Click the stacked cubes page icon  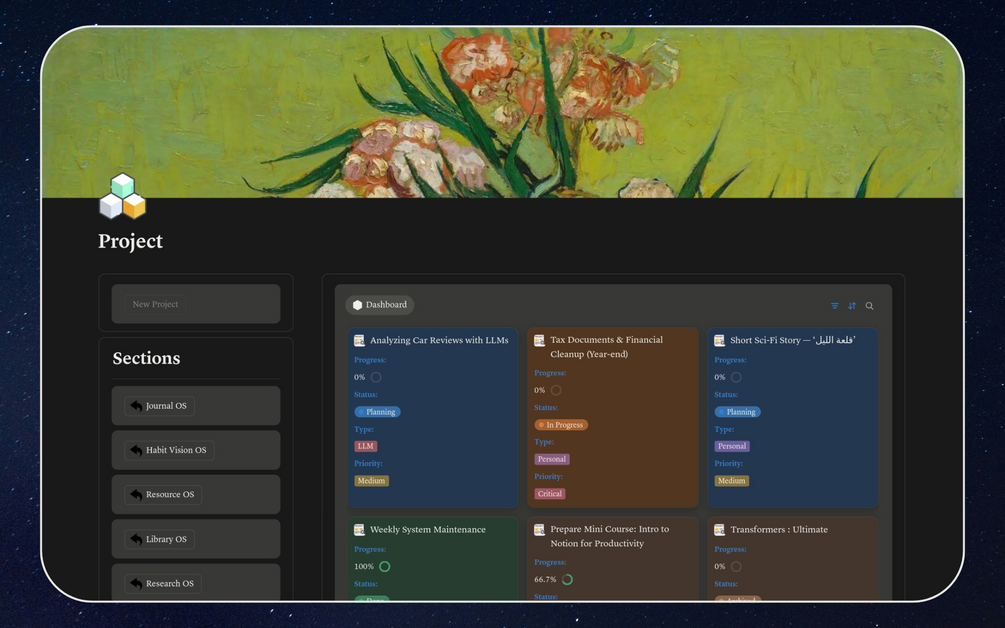[122, 196]
